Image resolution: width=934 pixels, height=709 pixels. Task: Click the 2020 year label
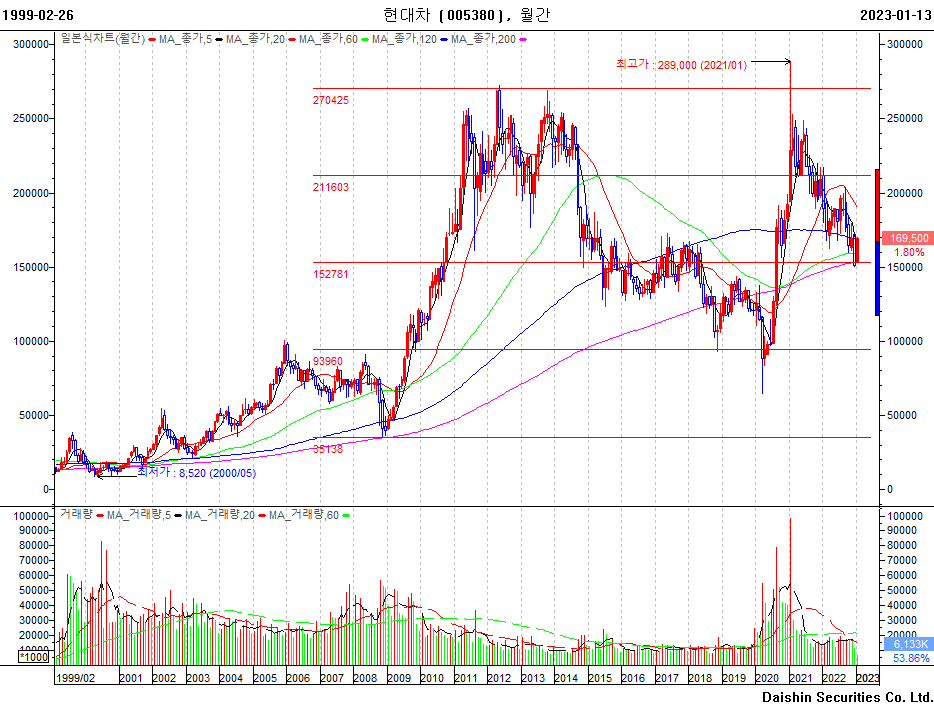(x=767, y=678)
